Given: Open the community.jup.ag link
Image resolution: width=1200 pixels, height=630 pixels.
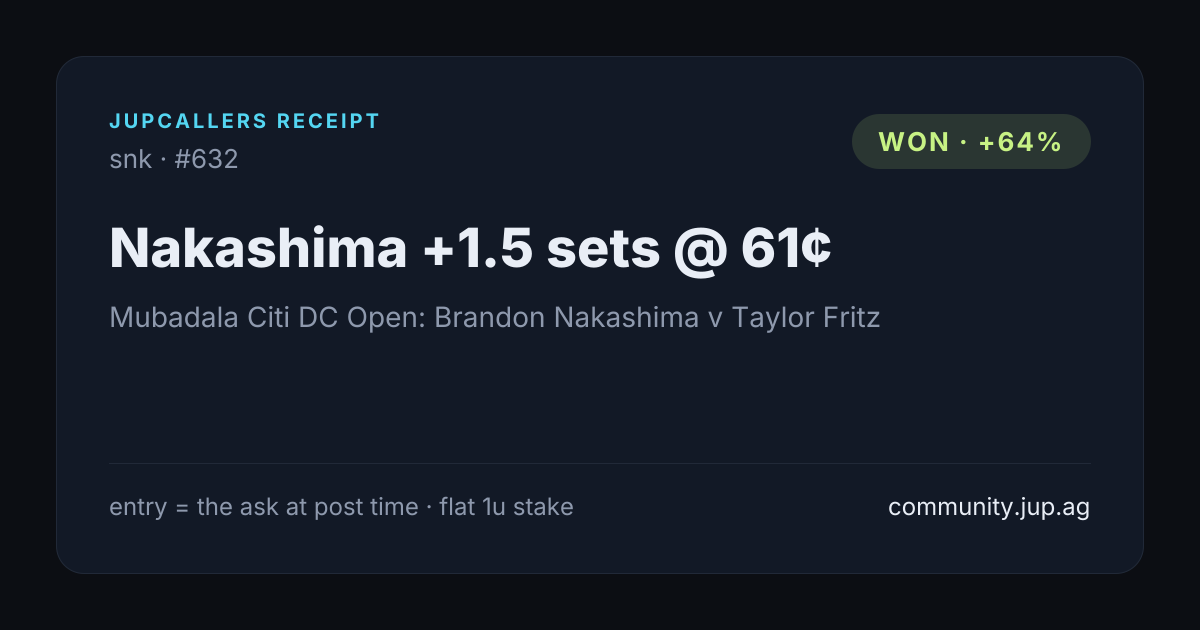Looking at the screenshot, I should click(989, 507).
